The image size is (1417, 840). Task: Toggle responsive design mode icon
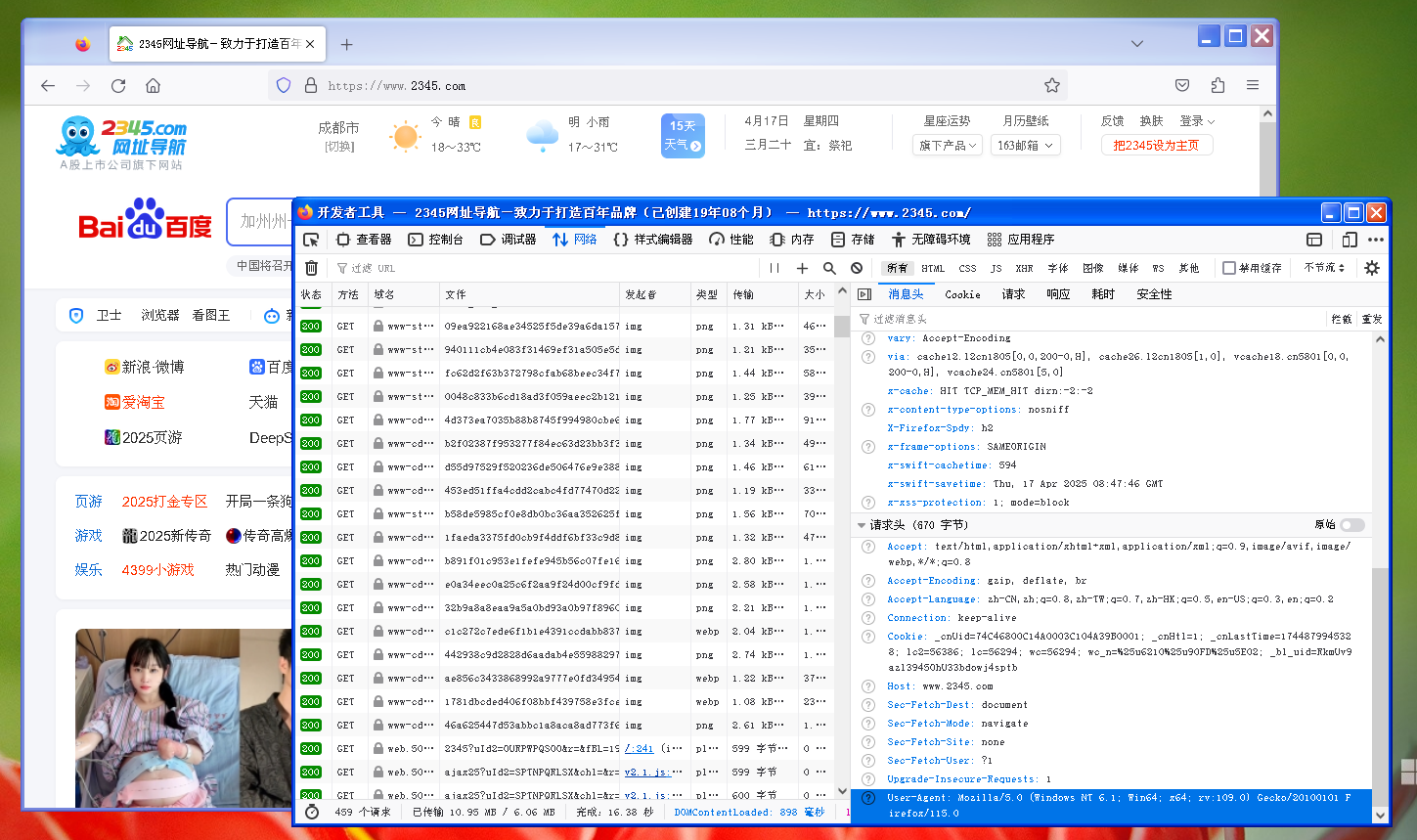coord(1350,240)
